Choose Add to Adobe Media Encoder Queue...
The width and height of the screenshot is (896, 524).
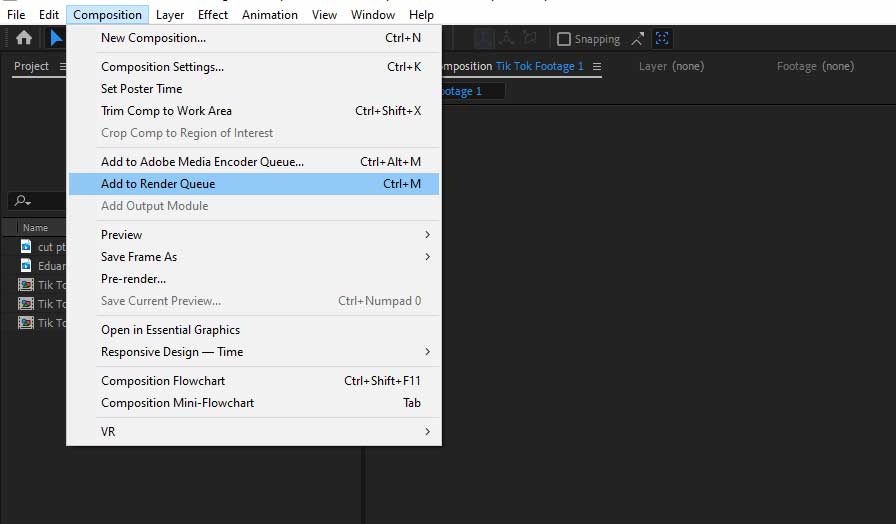254,162
